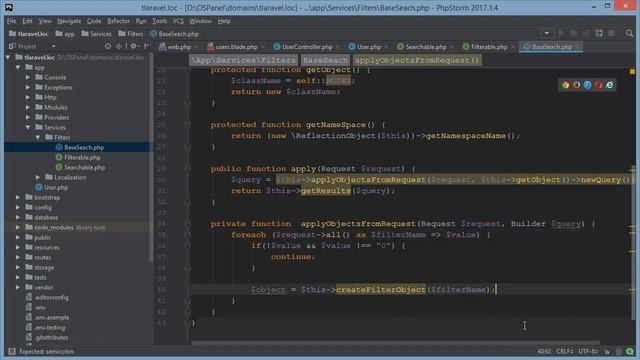Click the Hector inspector icon in status bar

pos(619,351)
